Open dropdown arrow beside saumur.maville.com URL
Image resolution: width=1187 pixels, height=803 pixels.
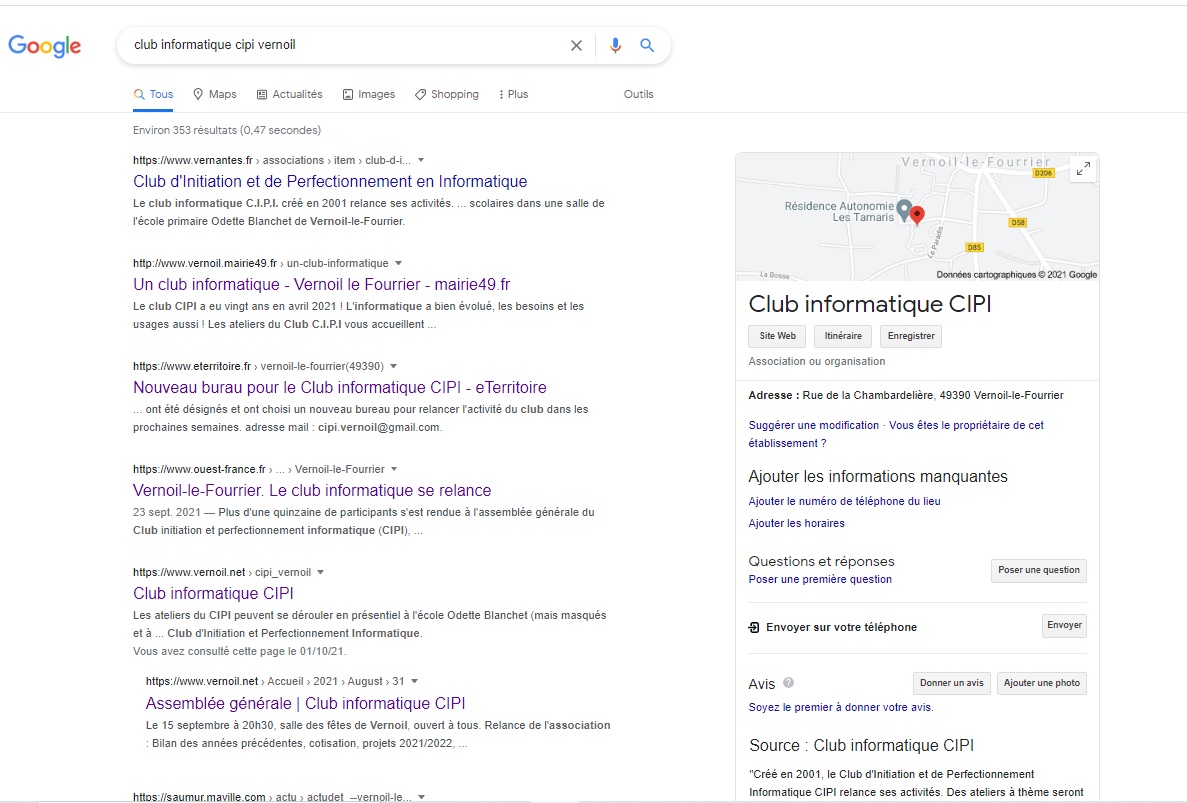point(422,797)
